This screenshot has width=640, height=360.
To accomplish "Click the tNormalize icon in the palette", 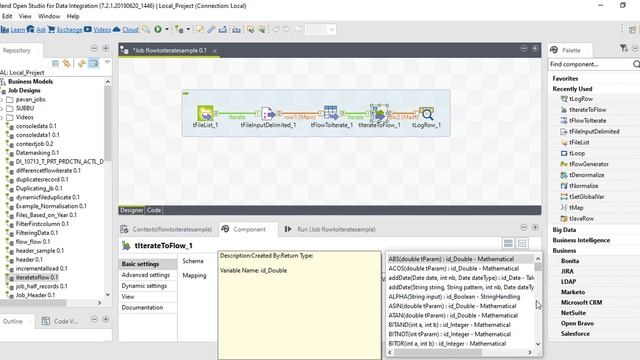I will tap(564, 186).
